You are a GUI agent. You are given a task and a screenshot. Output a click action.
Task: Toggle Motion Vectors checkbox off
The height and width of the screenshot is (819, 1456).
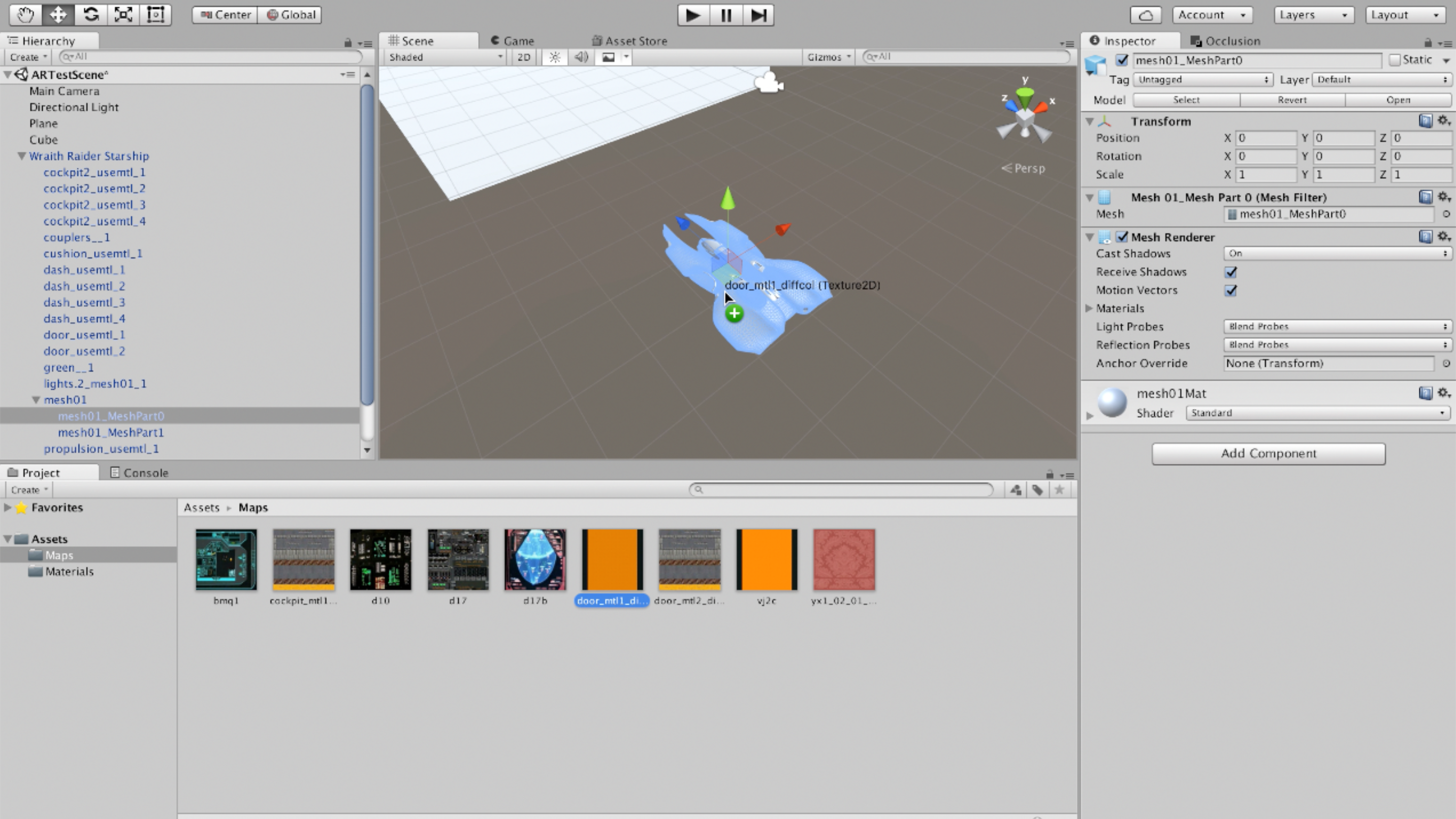point(1231,290)
